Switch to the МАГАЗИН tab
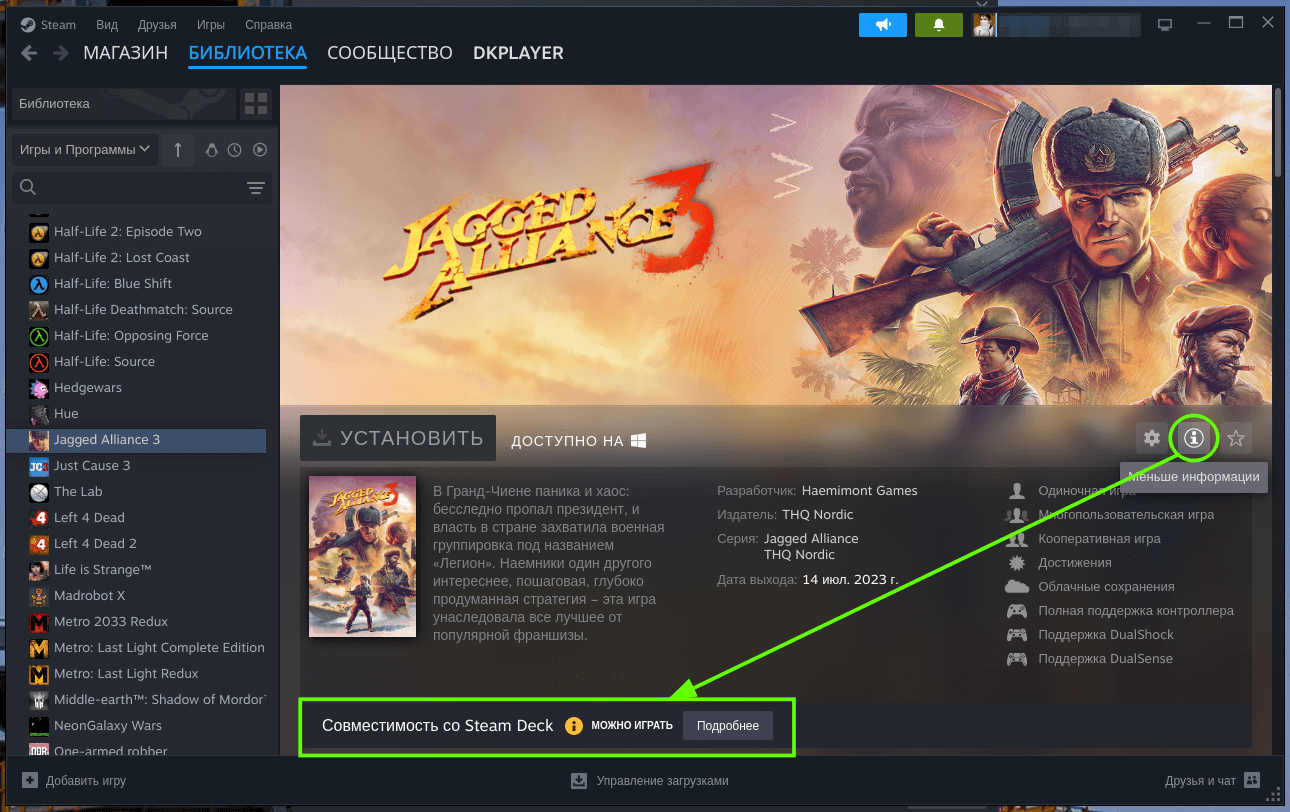The height and width of the screenshot is (812, 1290). pyautogui.click(x=125, y=53)
